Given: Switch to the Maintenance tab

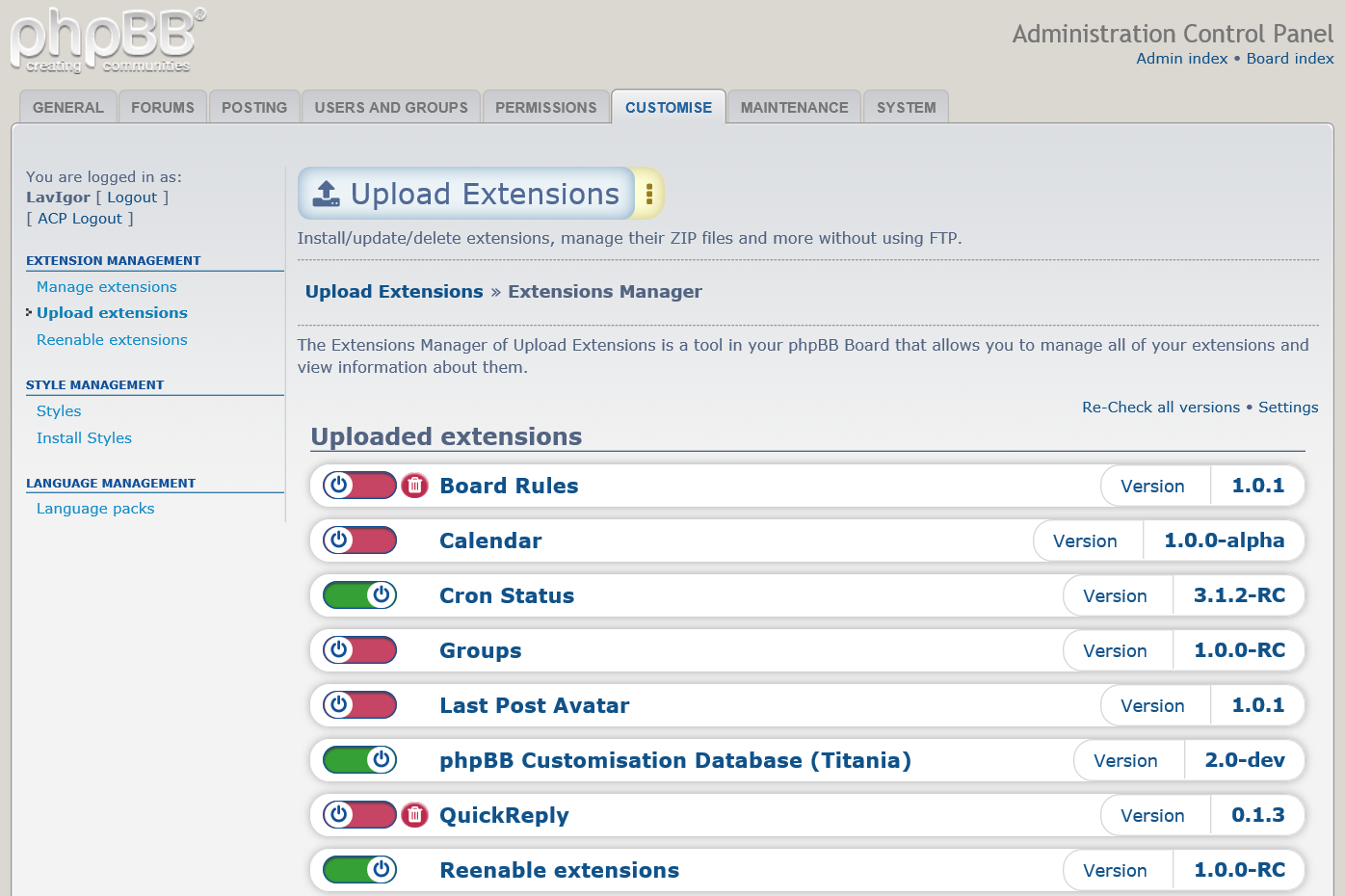Looking at the screenshot, I should click(795, 107).
